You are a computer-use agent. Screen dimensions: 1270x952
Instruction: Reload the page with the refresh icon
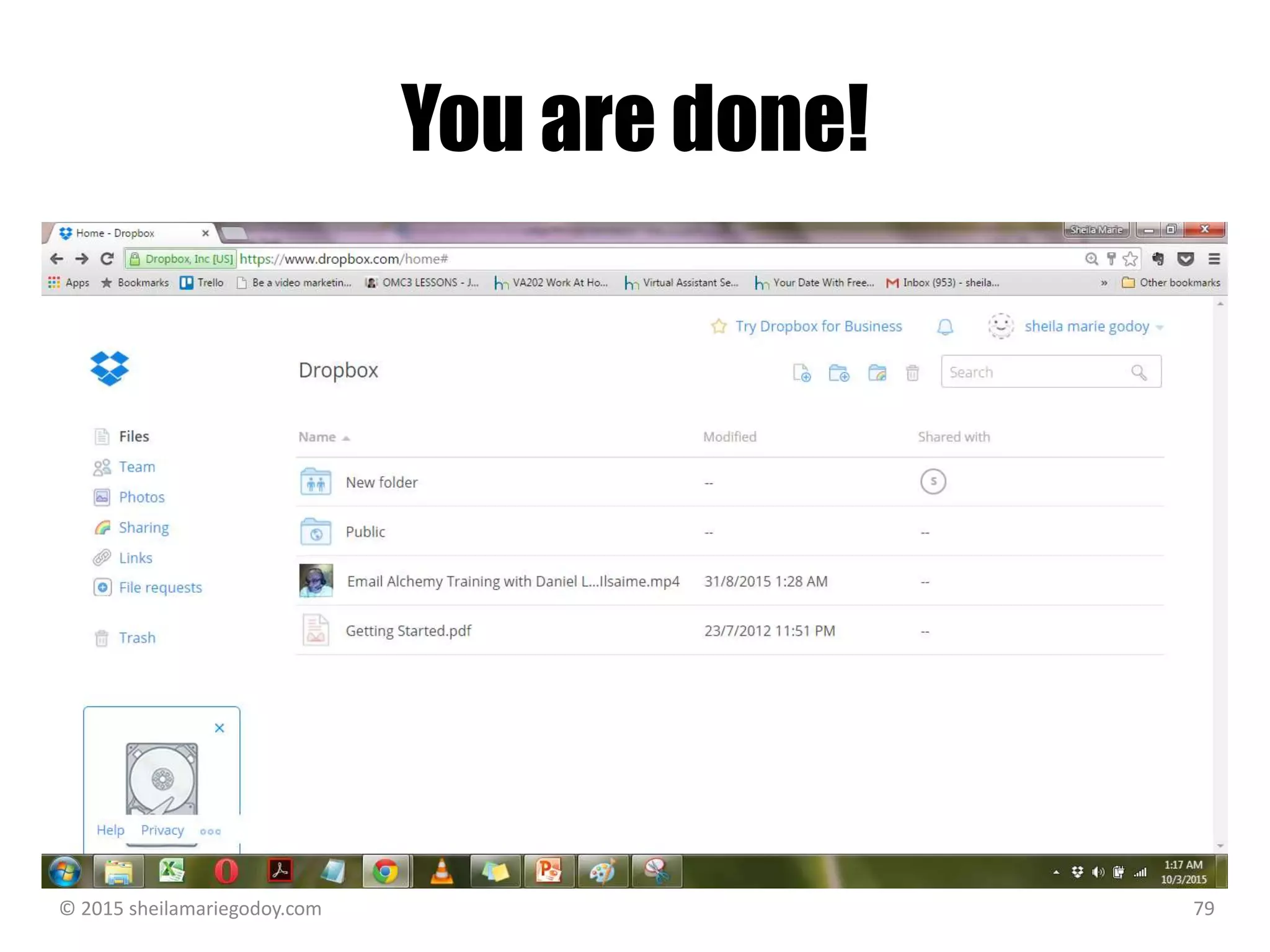(107, 258)
